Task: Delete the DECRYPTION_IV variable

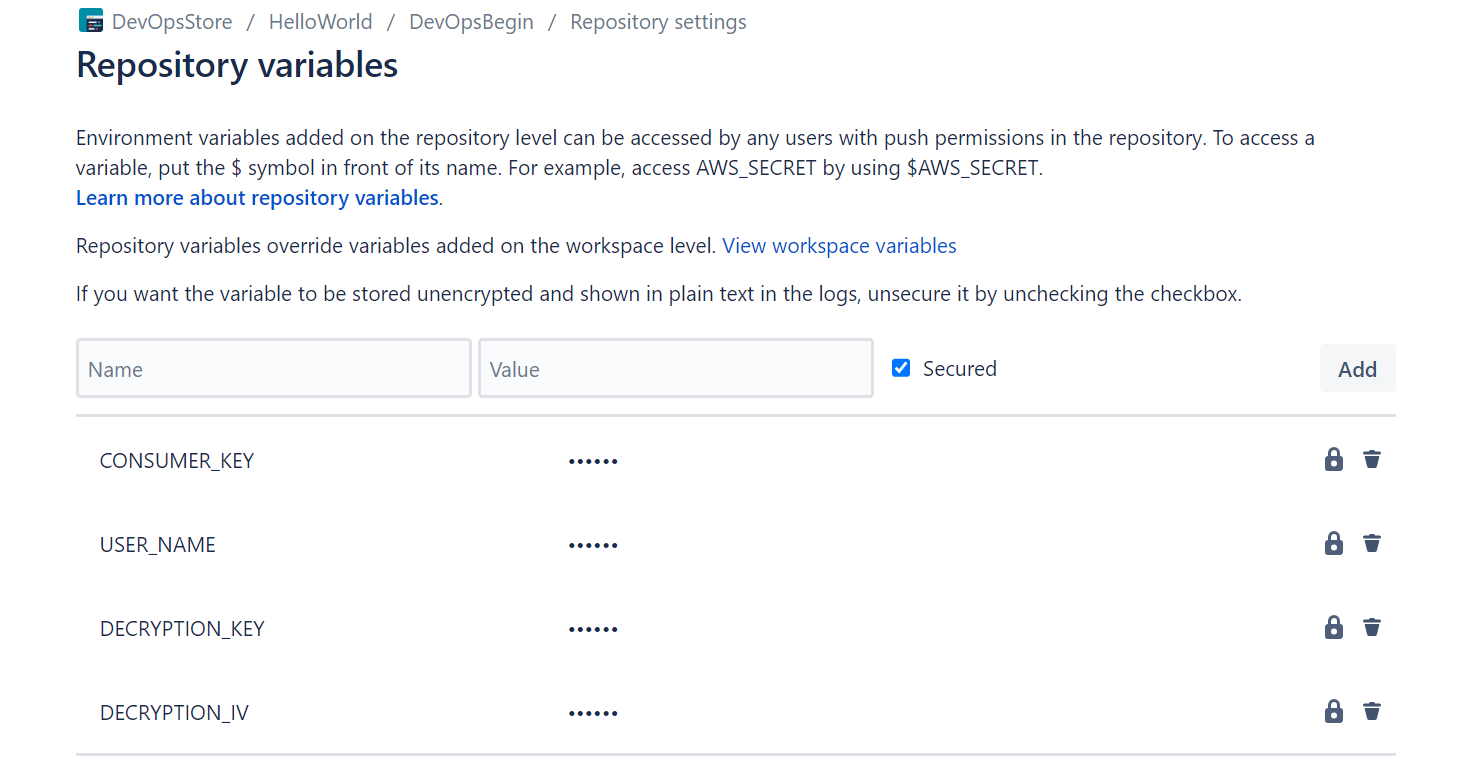Action: (x=1371, y=711)
